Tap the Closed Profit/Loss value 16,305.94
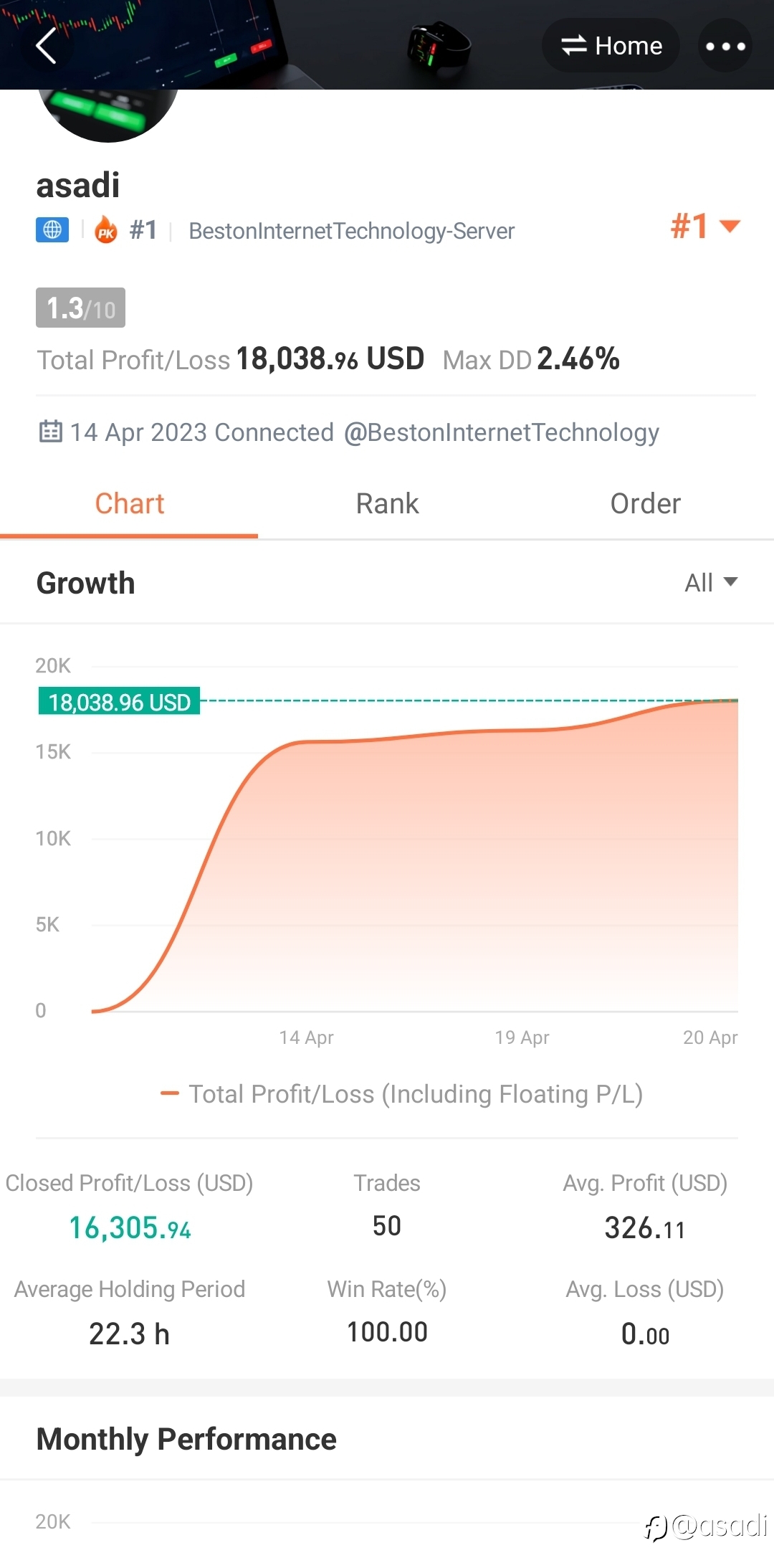 (x=130, y=1228)
